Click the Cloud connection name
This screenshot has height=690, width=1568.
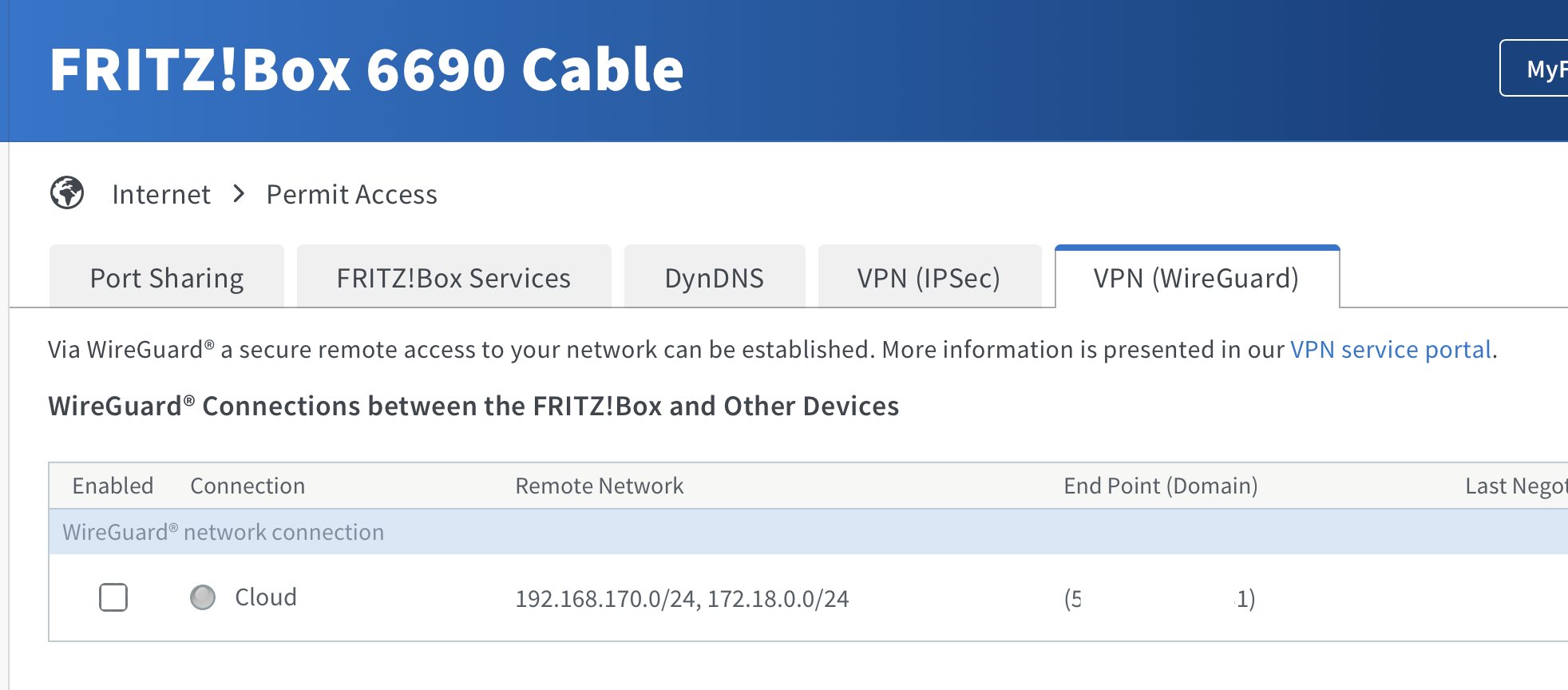[266, 597]
